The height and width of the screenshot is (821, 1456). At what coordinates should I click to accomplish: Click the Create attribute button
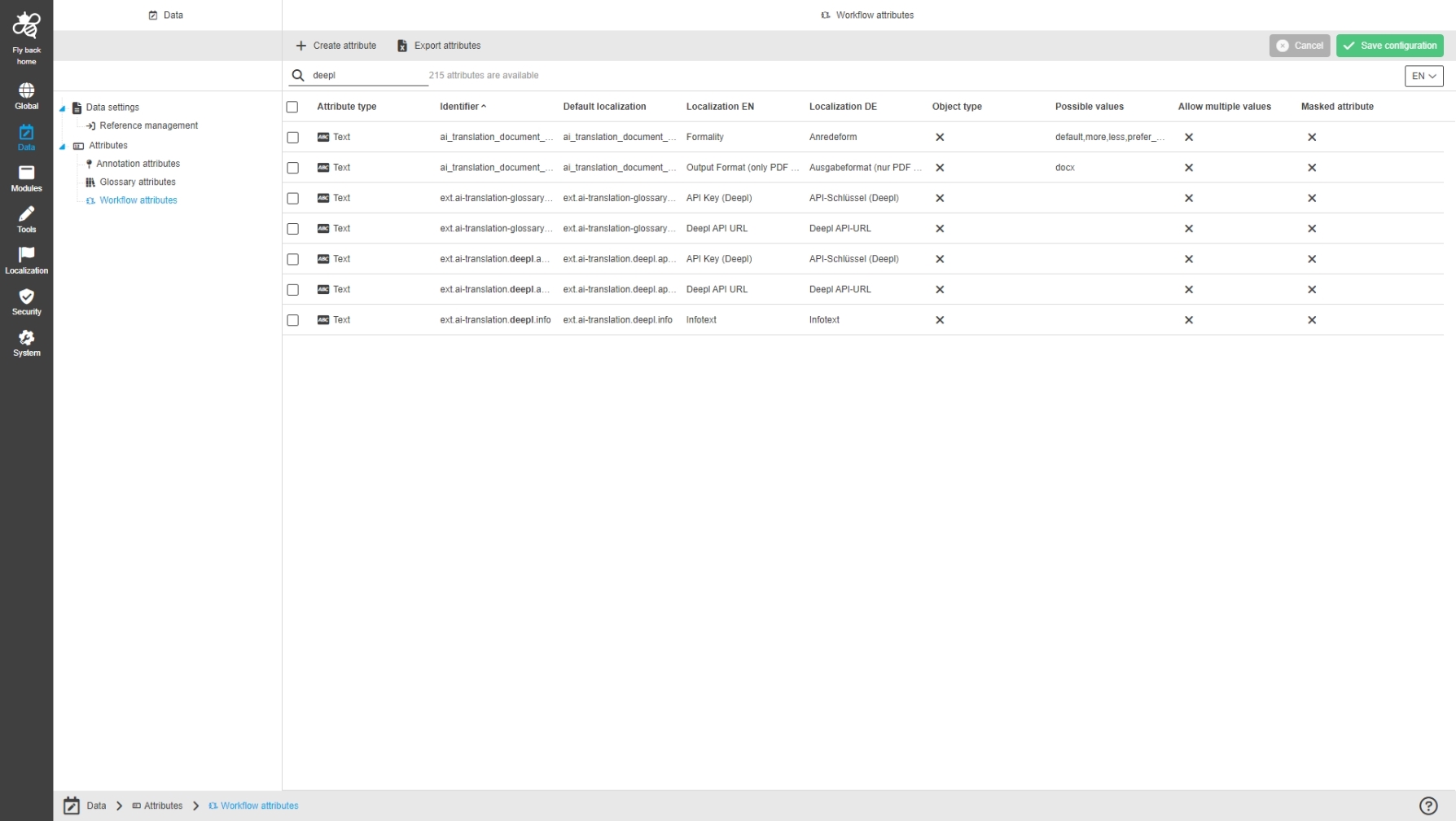[336, 46]
